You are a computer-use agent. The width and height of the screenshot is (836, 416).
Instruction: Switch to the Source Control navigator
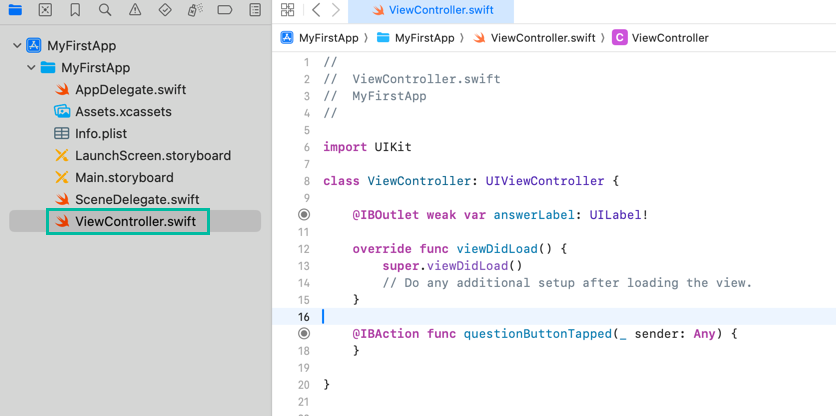45,10
